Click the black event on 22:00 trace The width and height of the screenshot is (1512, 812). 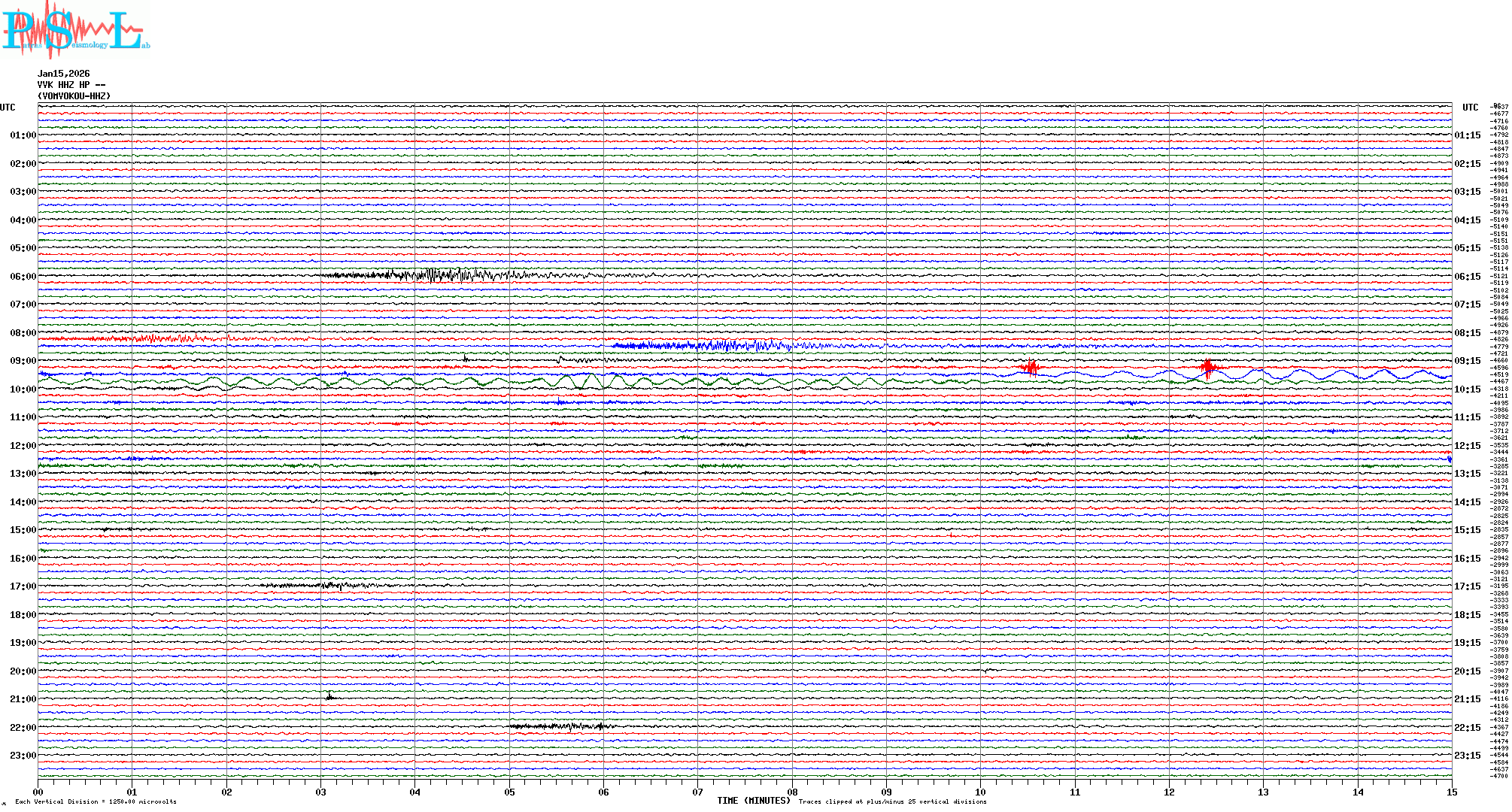click(560, 726)
